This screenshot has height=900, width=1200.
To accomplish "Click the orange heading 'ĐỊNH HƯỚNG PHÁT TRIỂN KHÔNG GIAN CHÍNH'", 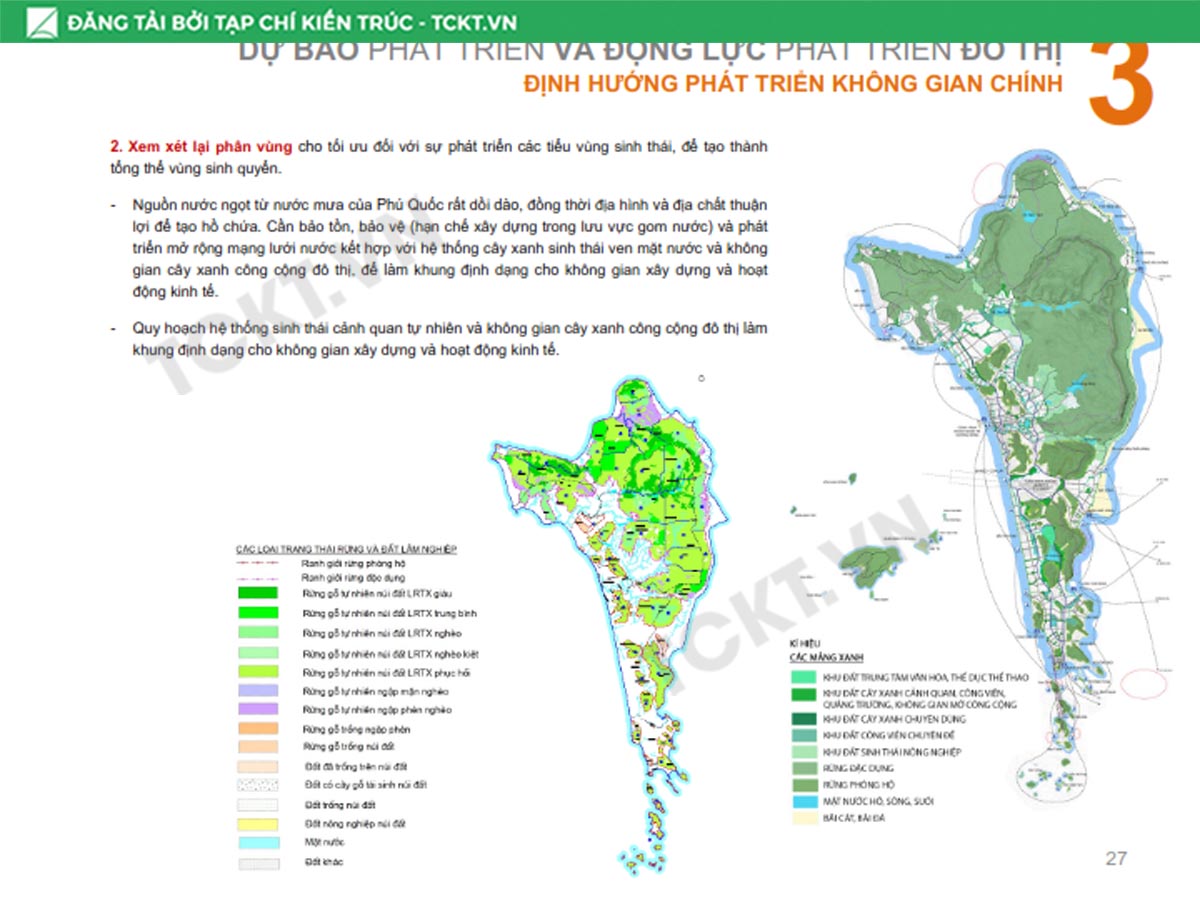I will [x=792, y=84].
